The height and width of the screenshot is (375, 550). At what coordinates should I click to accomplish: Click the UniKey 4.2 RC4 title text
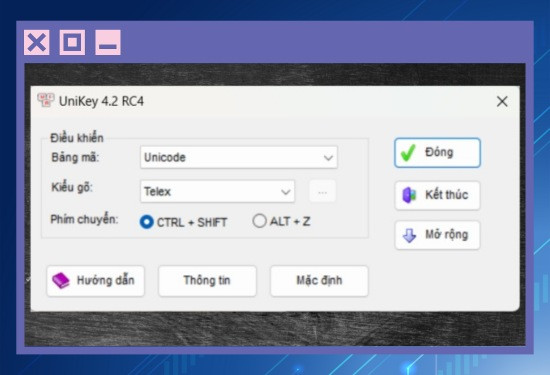(101, 101)
